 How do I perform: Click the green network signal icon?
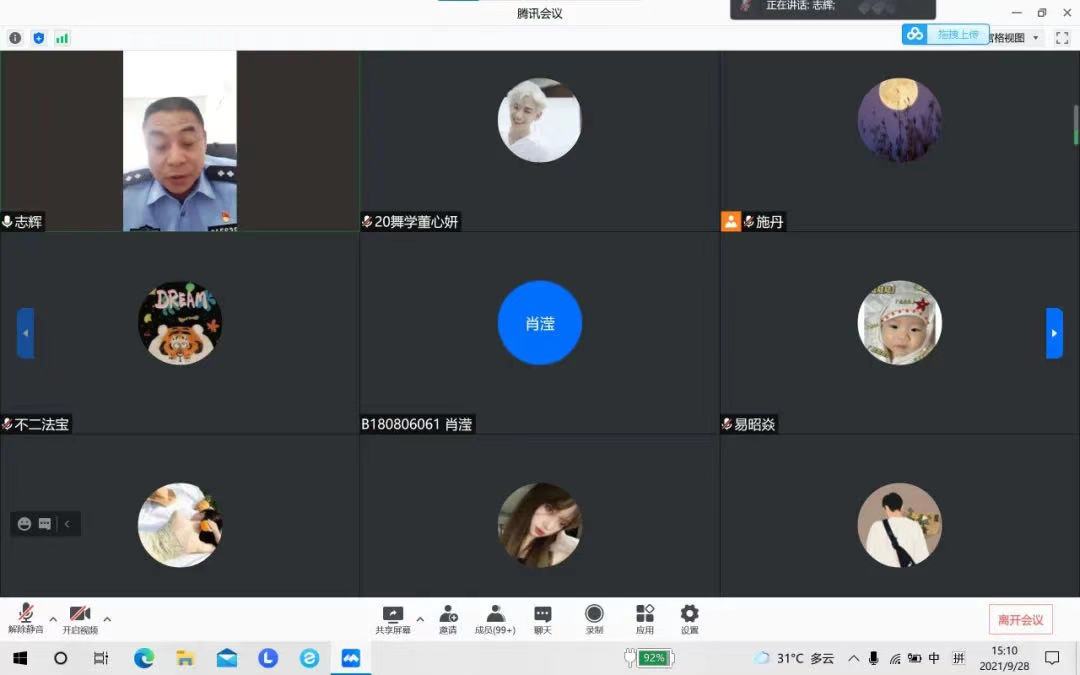pos(62,38)
